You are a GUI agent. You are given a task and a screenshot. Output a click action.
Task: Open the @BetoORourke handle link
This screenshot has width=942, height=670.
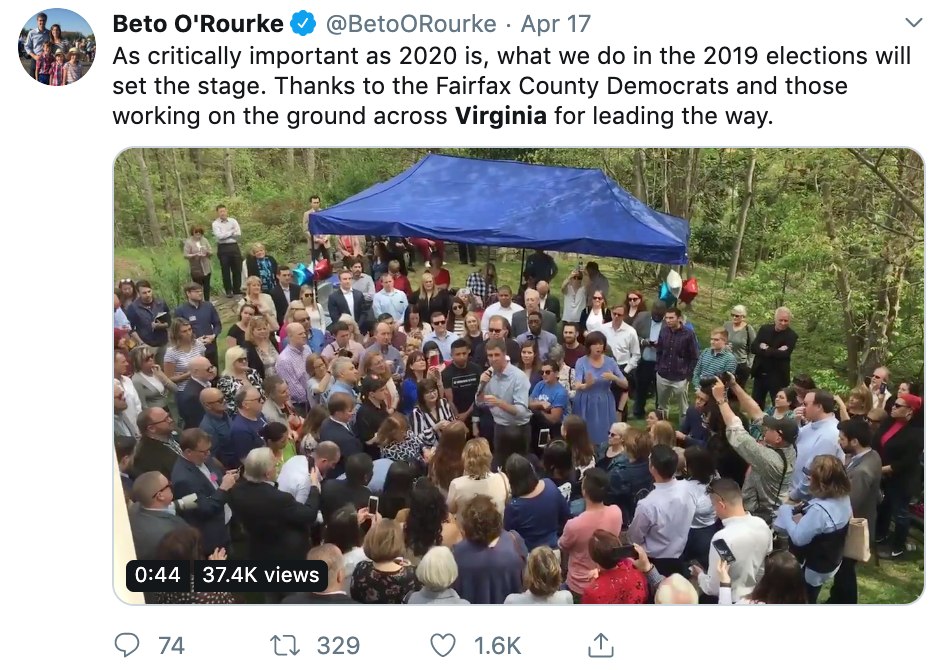click(x=411, y=23)
